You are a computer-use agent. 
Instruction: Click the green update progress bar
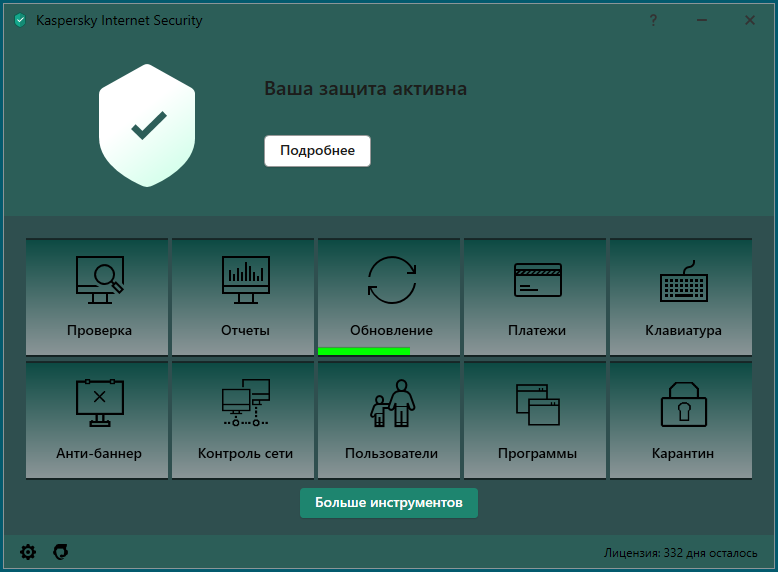pyautogui.click(x=364, y=351)
